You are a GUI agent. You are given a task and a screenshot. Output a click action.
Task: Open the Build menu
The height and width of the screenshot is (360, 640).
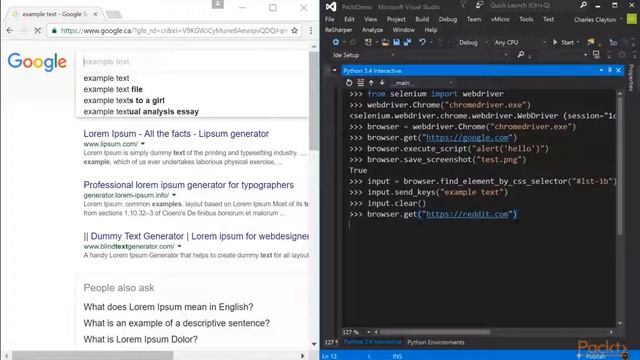tap(422, 19)
